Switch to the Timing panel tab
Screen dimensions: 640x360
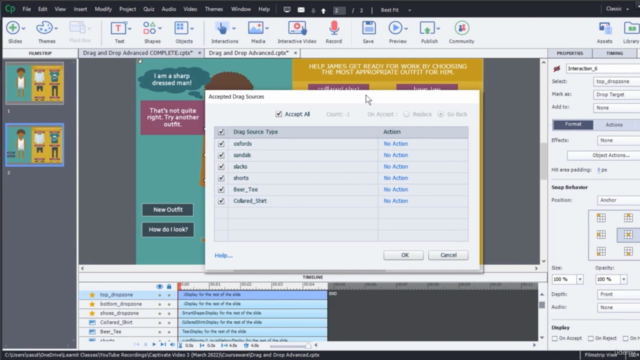click(614, 53)
